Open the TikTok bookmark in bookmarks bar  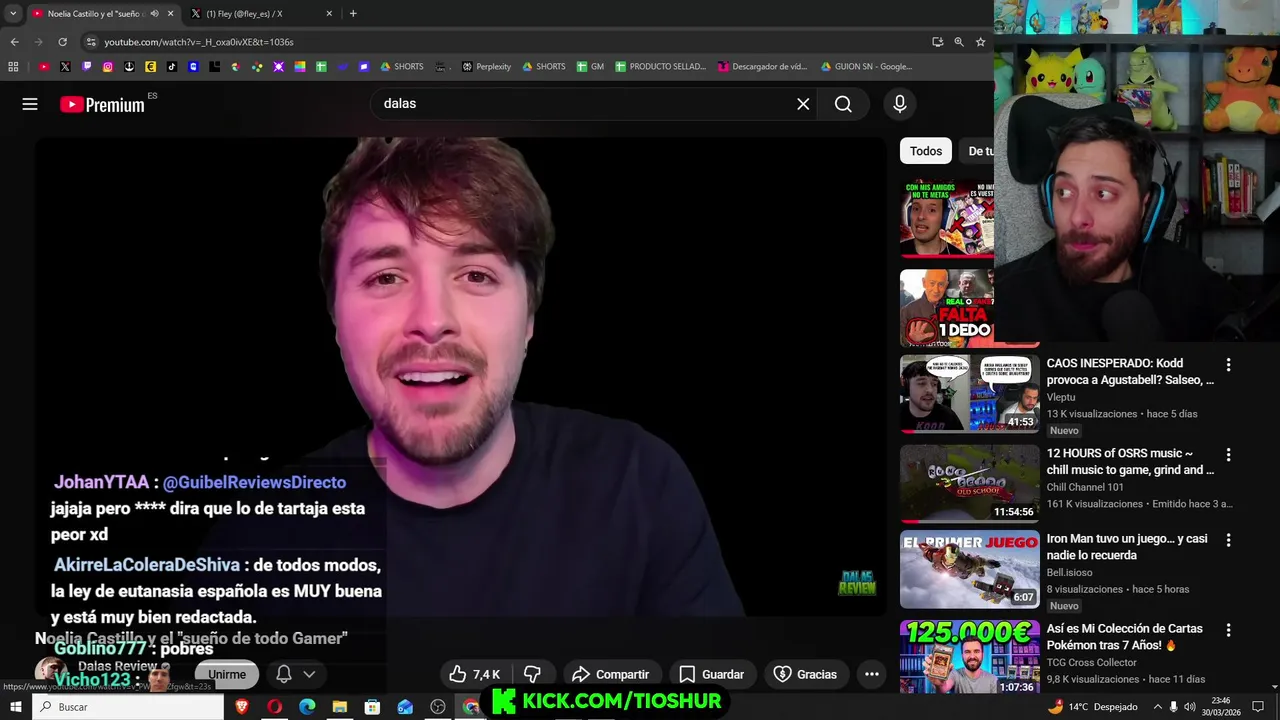172,67
